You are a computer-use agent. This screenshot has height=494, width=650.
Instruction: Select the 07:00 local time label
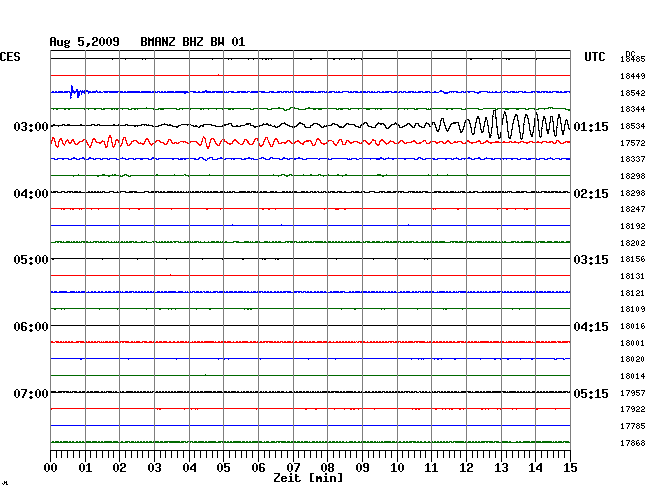tap(31, 393)
